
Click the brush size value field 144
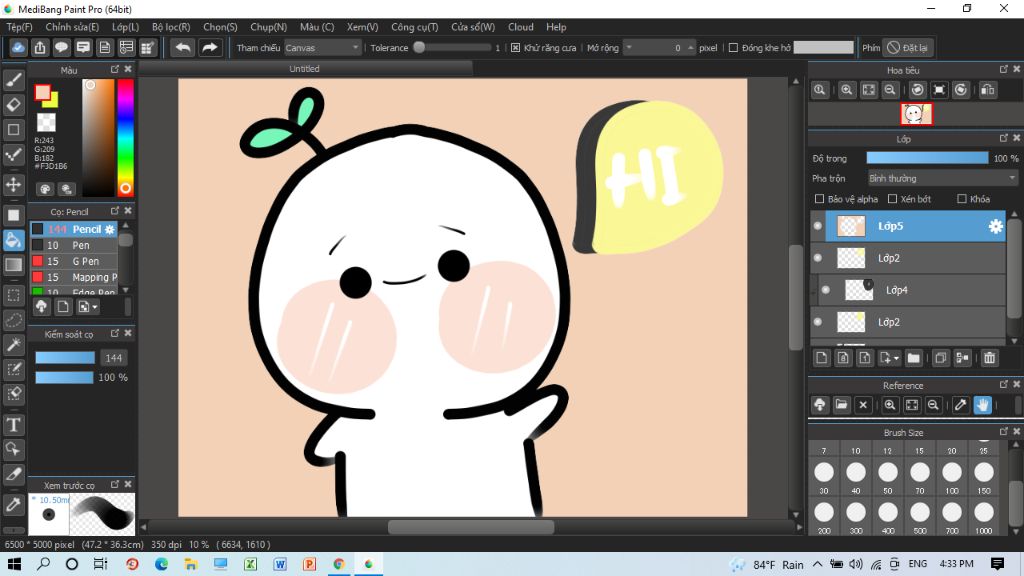[114, 358]
